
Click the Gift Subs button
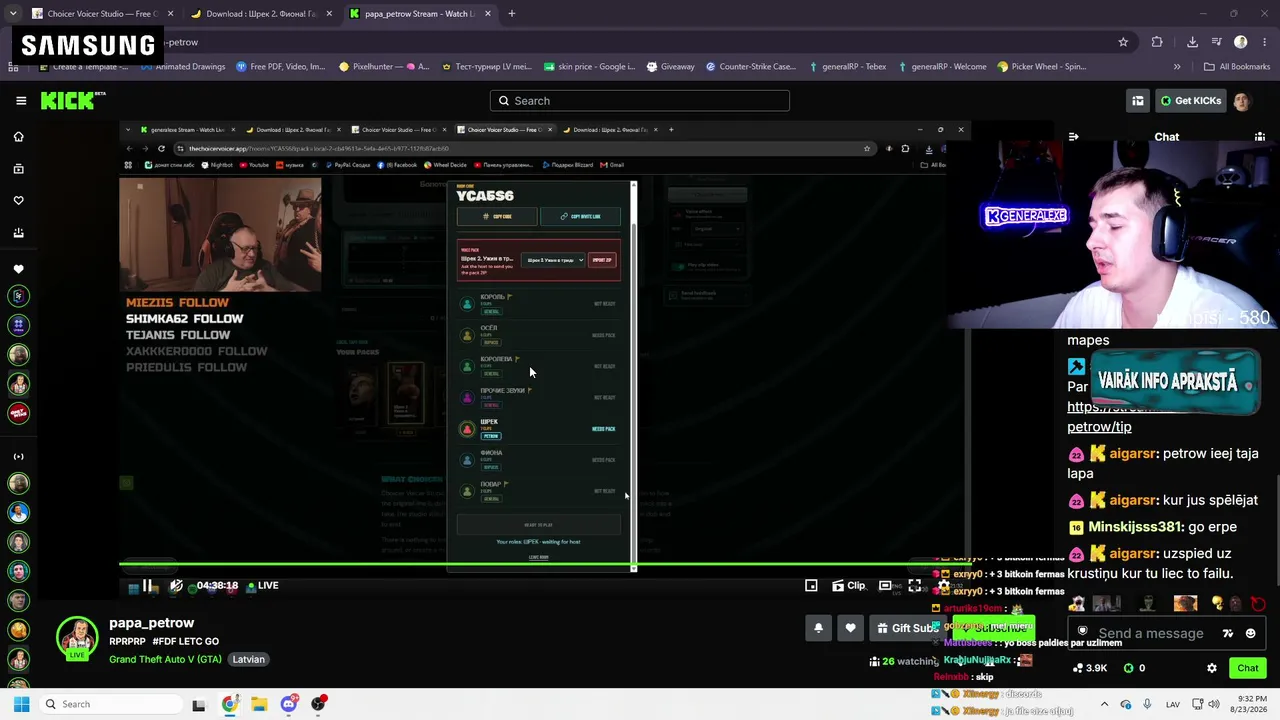pos(905,628)
